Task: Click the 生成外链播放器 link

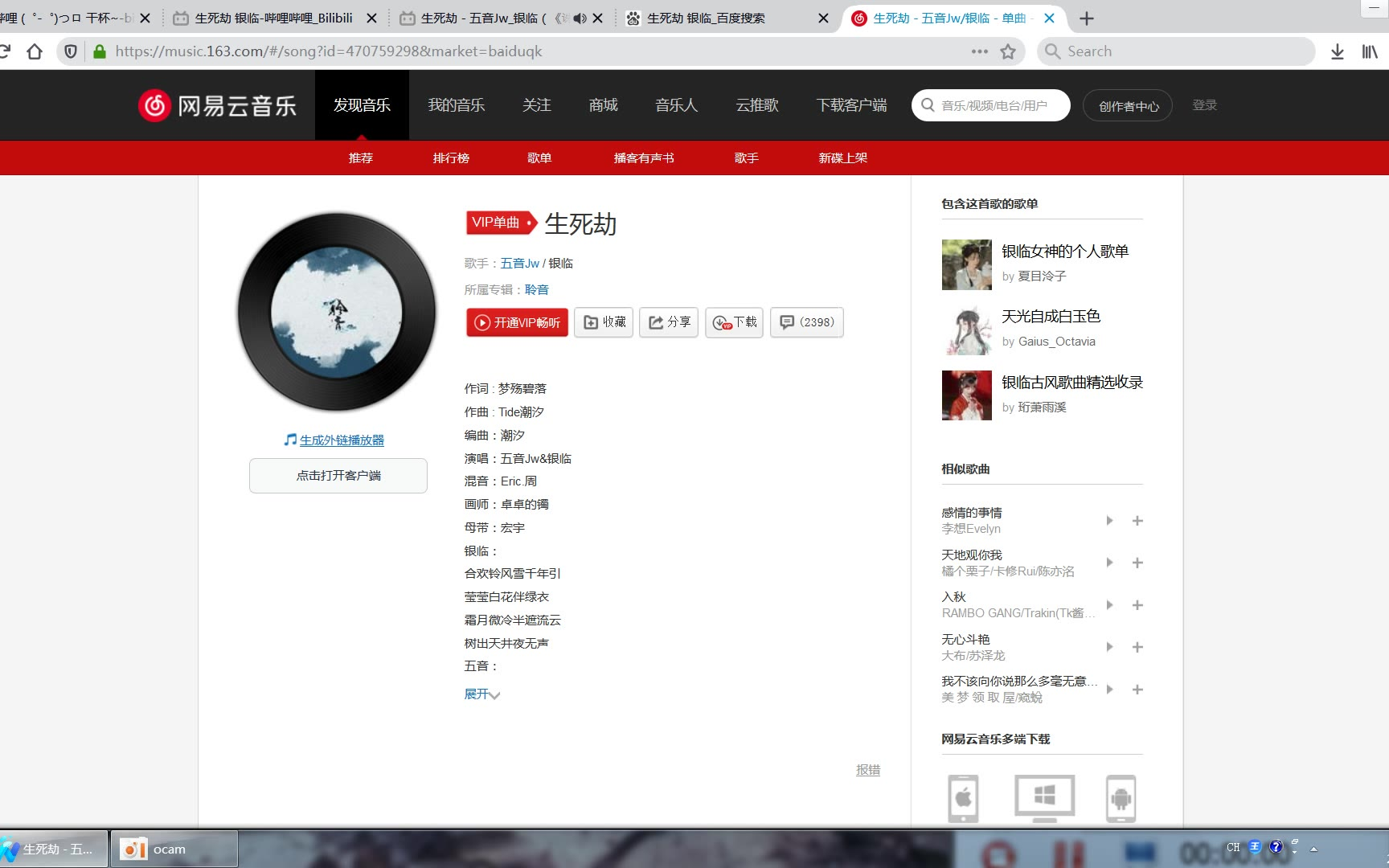Action: tap(342, 440)
